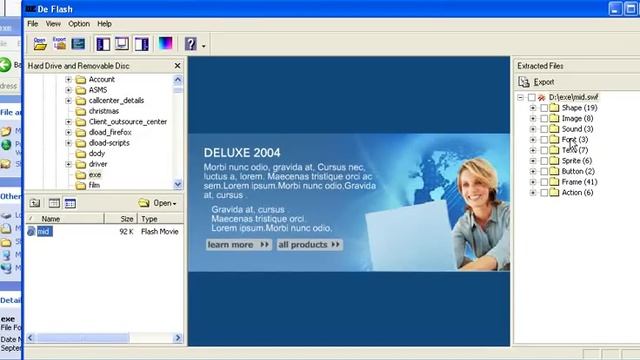Click the folder tree scroll down arrow

(178, 184)
